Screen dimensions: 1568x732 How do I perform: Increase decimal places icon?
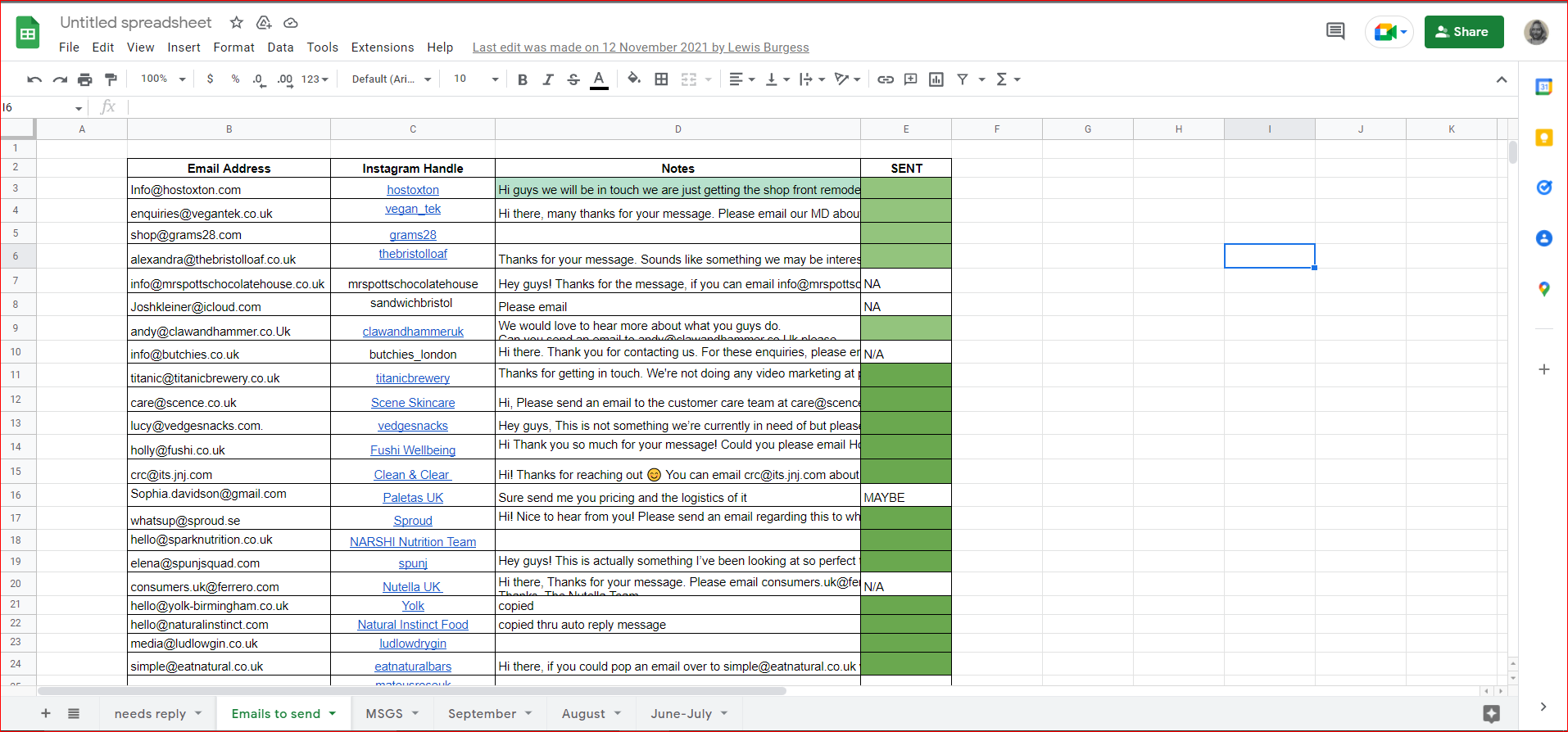pyautogui.click(x=284, y=79)
